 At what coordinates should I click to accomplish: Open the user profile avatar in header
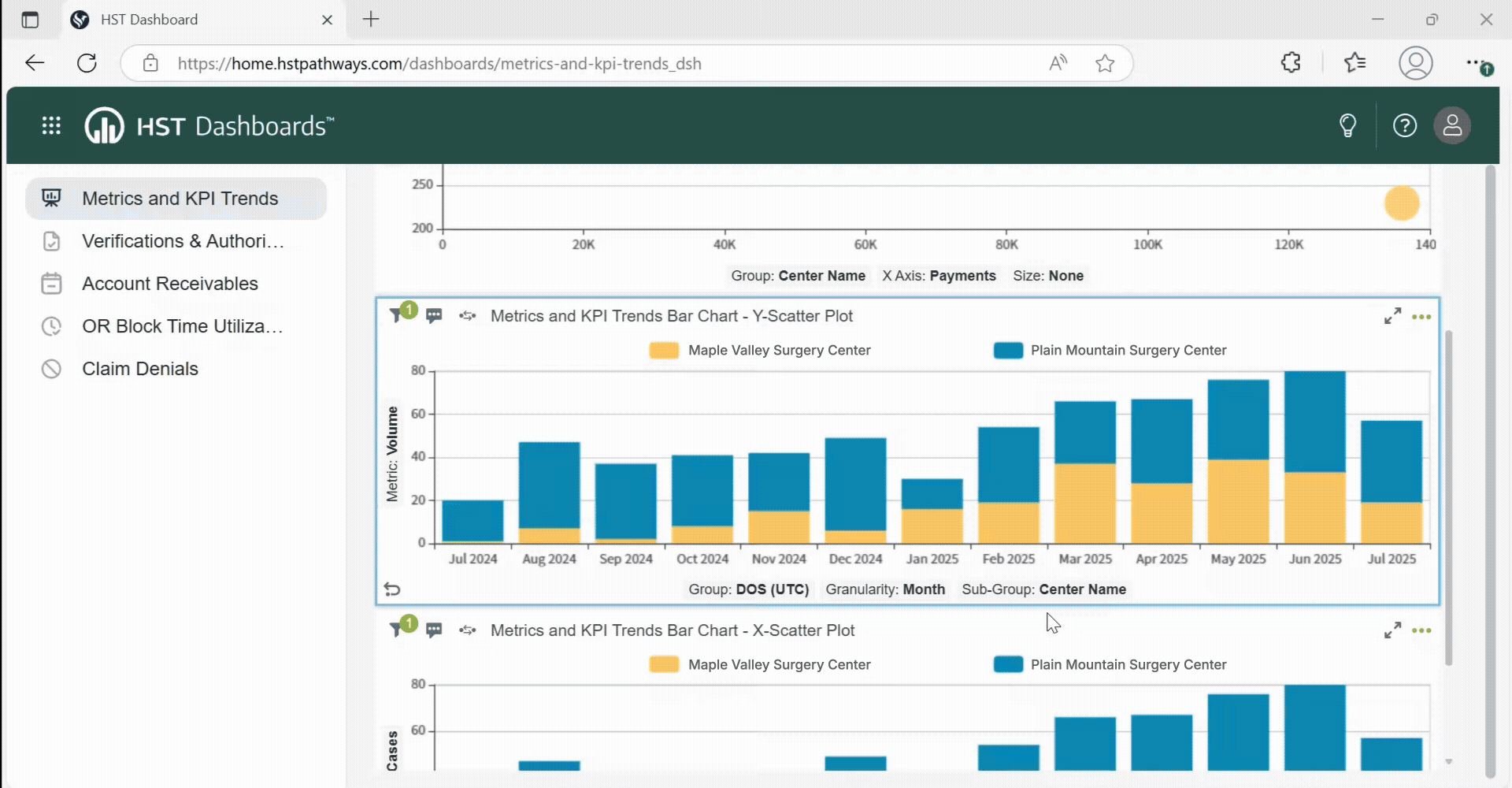[x=1452, y=125]
